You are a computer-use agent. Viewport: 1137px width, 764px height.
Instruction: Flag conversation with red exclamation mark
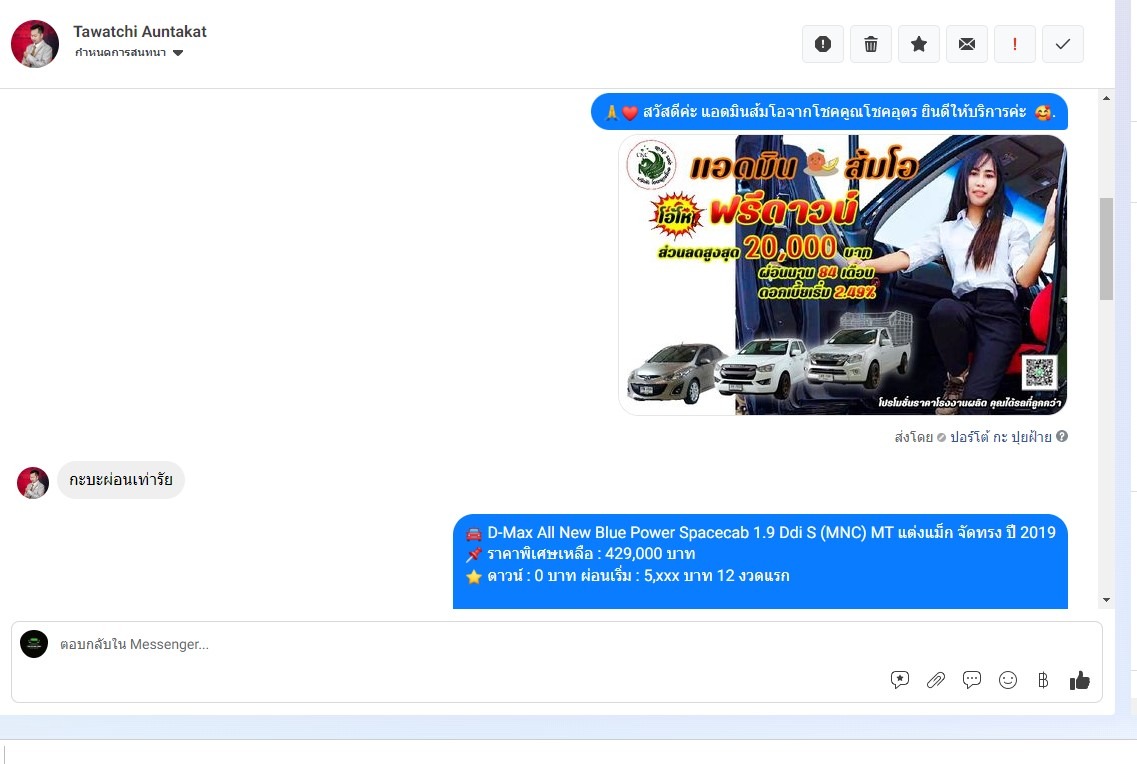coord(1015,44)
